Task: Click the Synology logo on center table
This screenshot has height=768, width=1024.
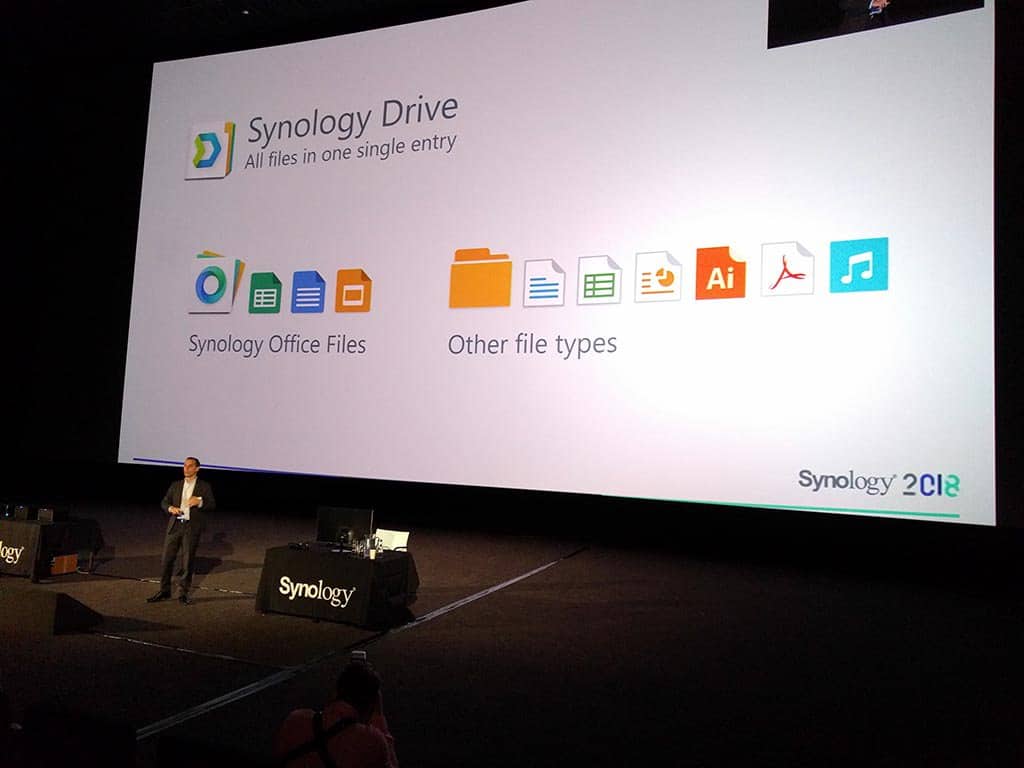Action: (x=317, y=591)
